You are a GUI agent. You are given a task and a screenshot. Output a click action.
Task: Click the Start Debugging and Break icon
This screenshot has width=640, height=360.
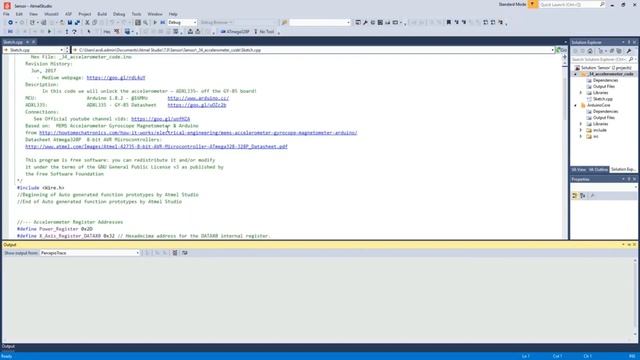(x=162, y=22)
